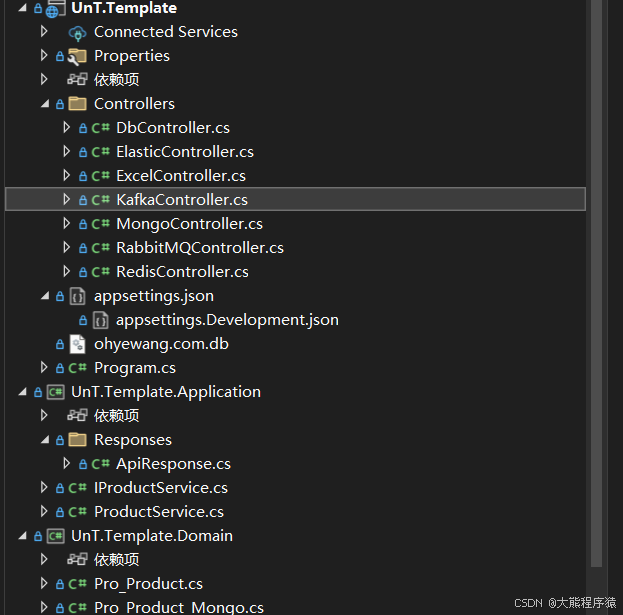Screen dimensions: 623x615
Task: Click the C# icon of Pro_Product.cs
Action: tap(77, 584)
